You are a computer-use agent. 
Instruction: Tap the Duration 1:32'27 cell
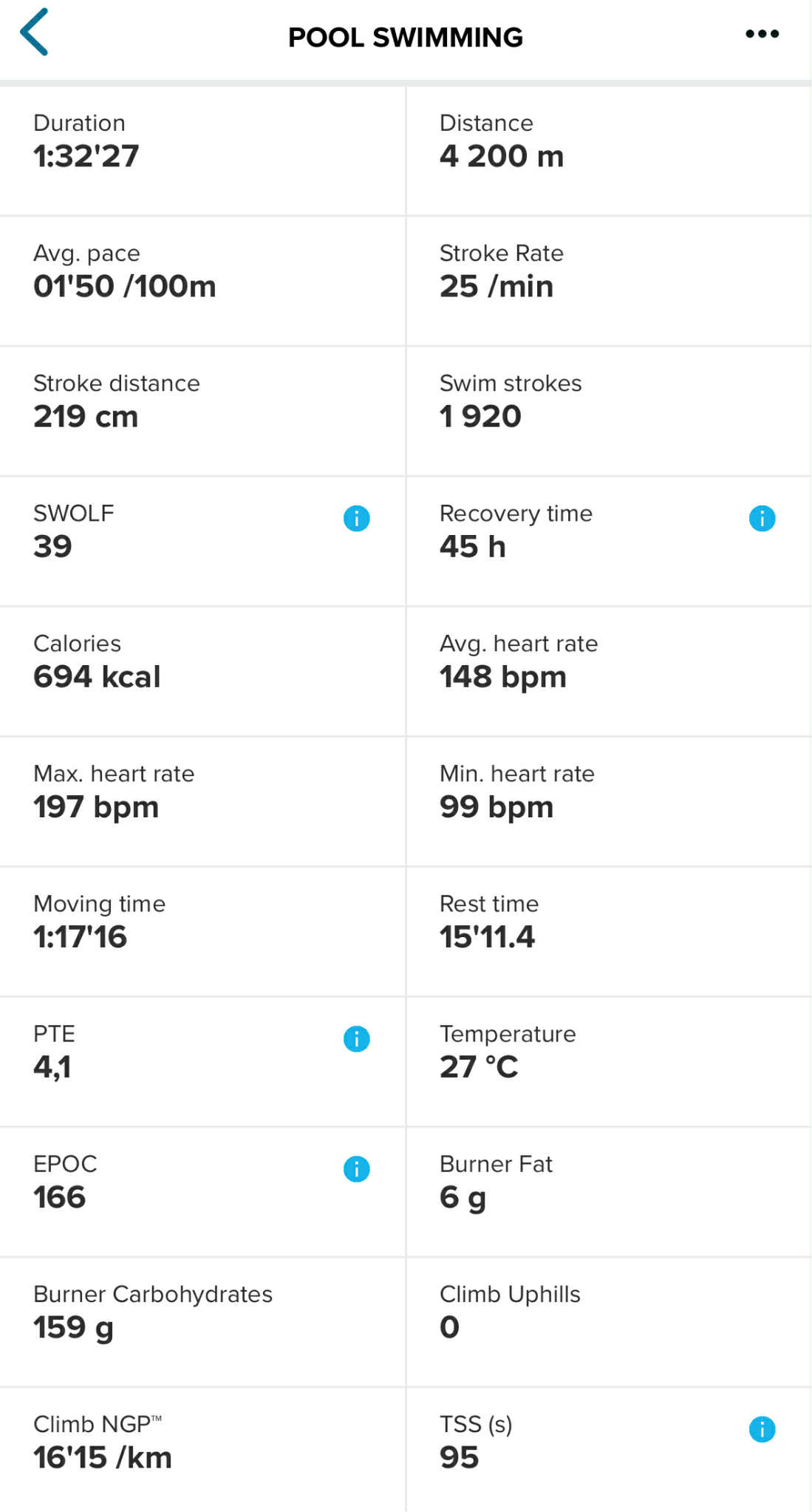tap(202, 151)
